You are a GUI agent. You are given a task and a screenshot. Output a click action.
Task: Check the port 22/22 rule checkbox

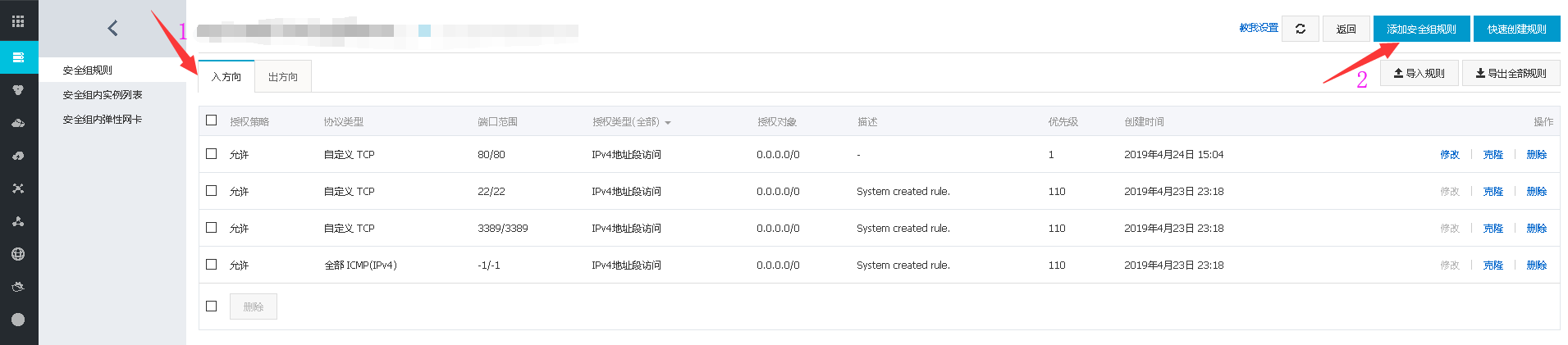212,191
